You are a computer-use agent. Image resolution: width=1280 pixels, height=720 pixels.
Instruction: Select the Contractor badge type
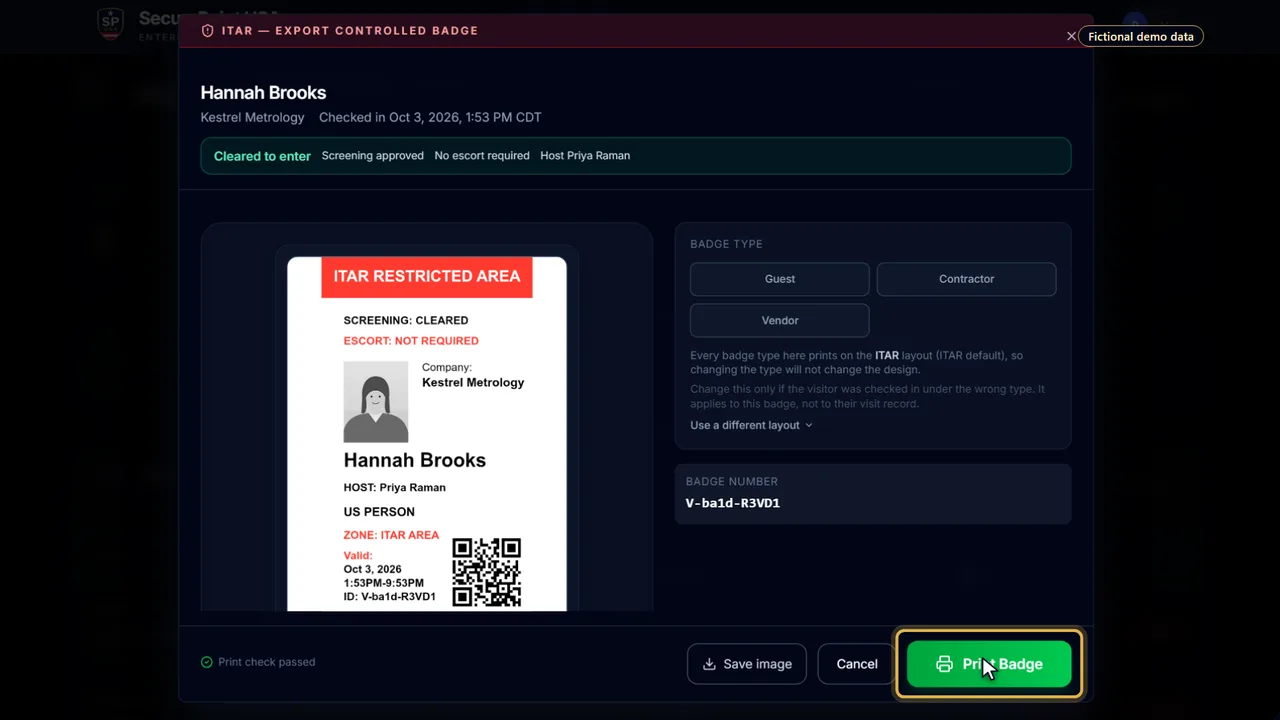[x=966, y=279]
